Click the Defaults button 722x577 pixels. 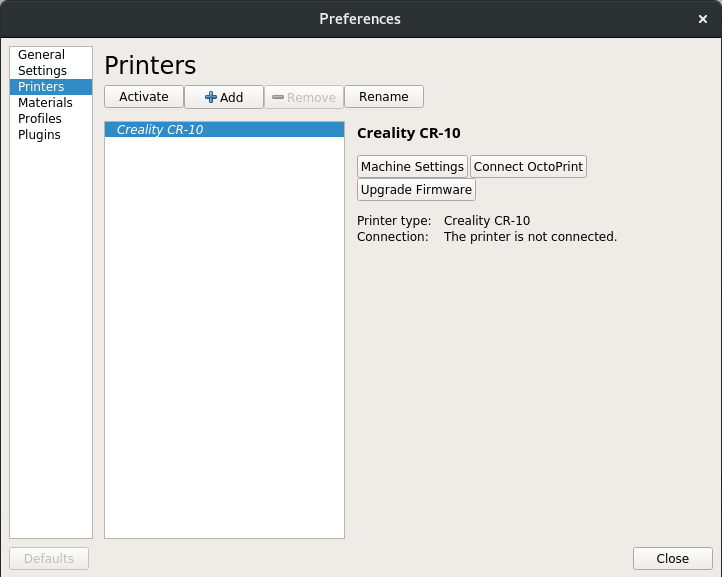pyautogui.click(x=49, y=559)
